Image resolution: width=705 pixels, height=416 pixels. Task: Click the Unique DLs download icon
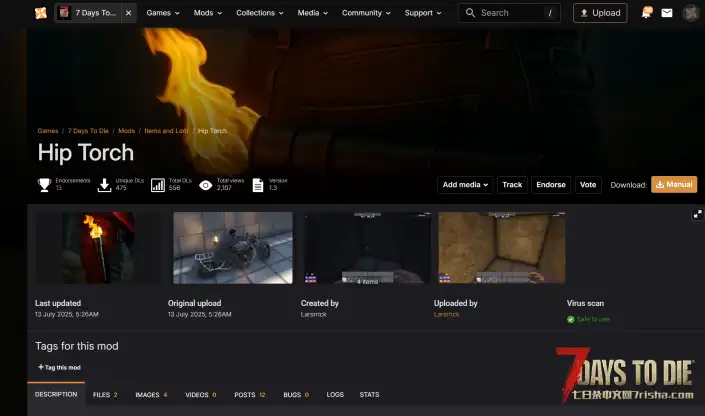pos(104,185)
